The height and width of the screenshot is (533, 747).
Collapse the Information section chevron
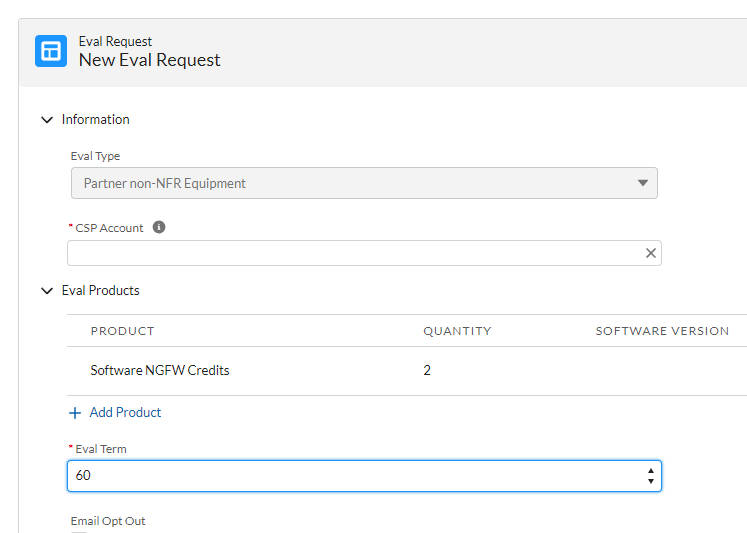pyautogui.click(x=47, y=120)
